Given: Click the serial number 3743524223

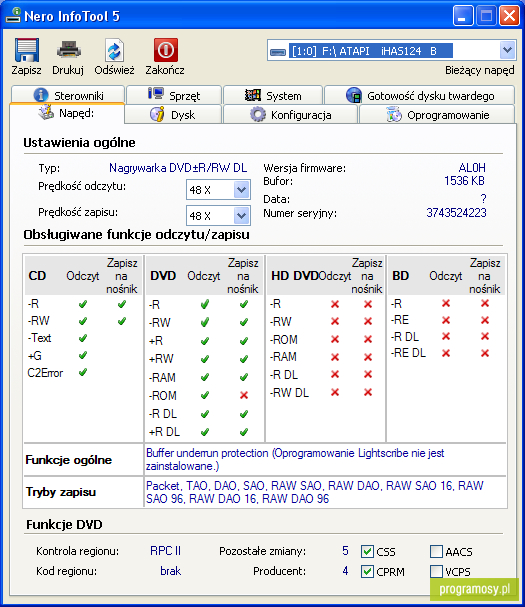Looking at the screenshot, I should [x=456, y=213].
